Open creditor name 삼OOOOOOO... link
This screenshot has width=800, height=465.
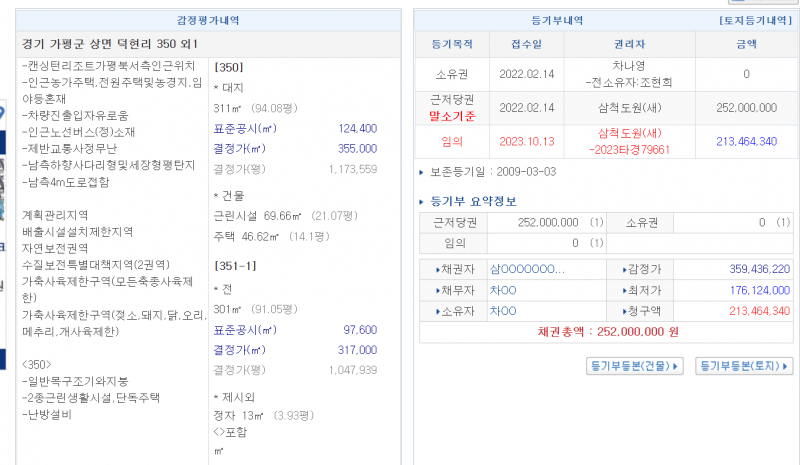point(527,269)
